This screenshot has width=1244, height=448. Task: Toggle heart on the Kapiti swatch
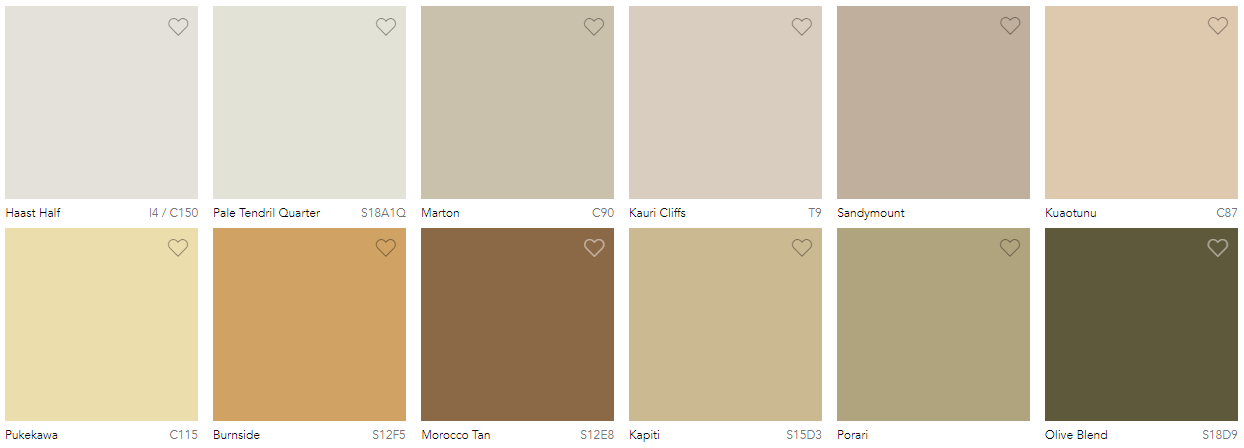click(802, 248)
